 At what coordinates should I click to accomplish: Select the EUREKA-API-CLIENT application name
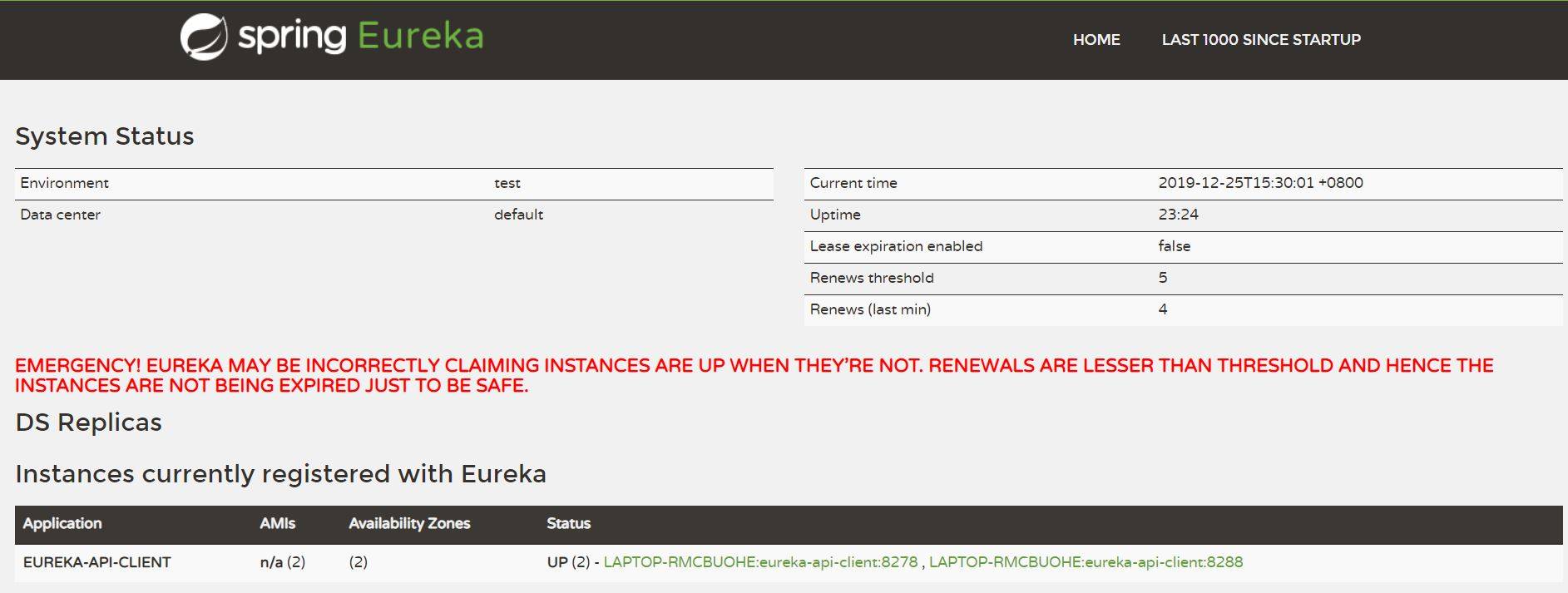coord(96,562)
